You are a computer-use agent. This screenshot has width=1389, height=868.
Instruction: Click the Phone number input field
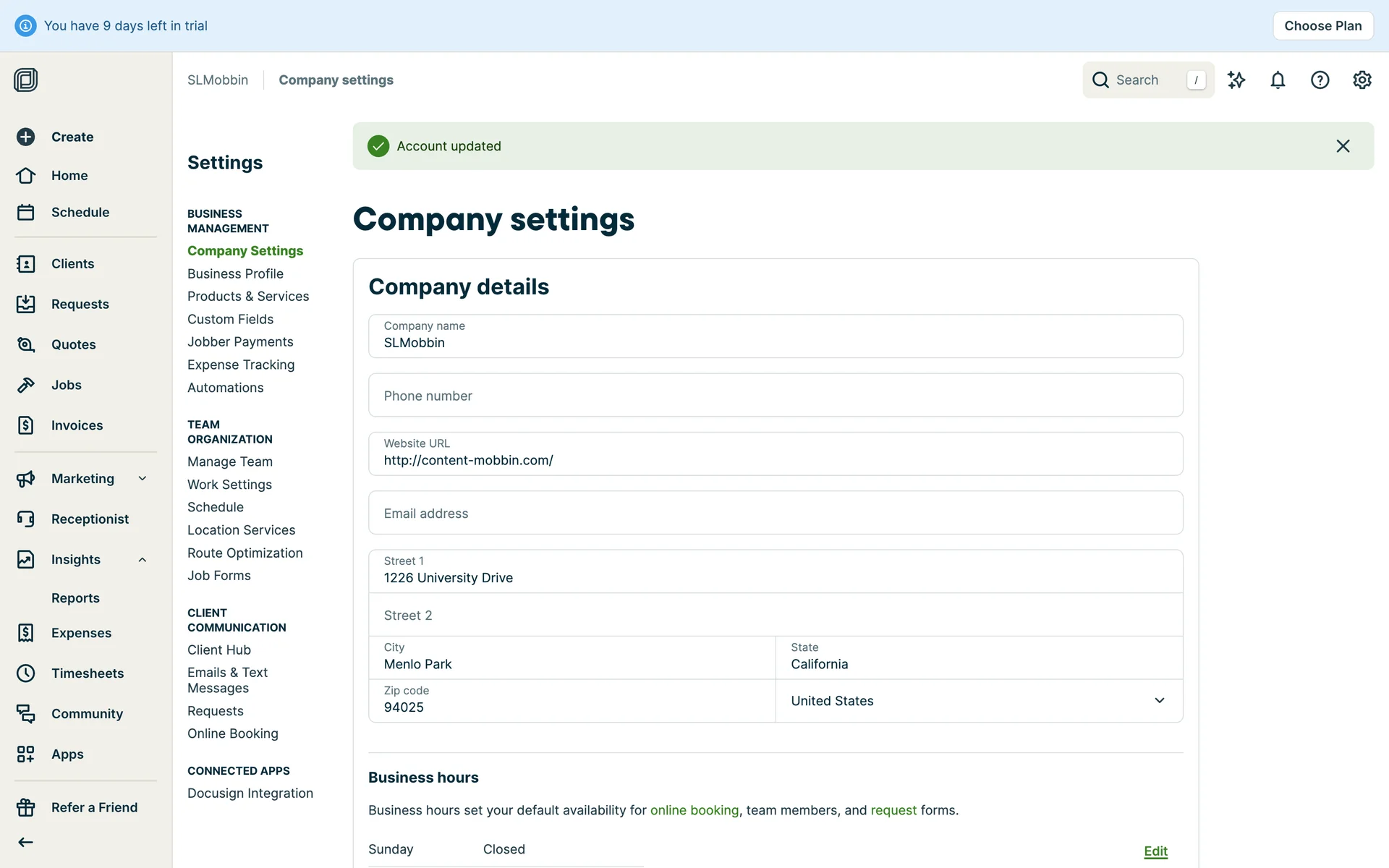(775, 396)
